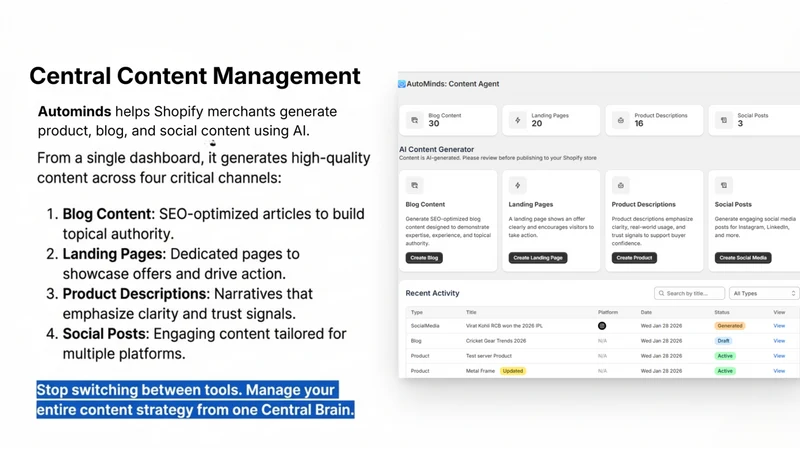
Task: Click the AutoMinds app logo icon
Action: point(402,84)
